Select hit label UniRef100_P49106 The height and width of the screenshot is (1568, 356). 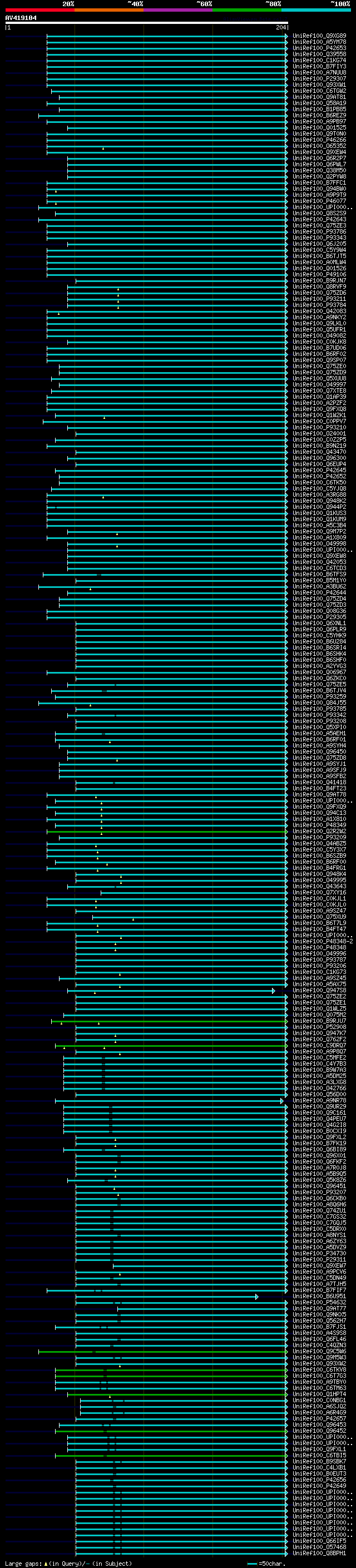[319, 275]
